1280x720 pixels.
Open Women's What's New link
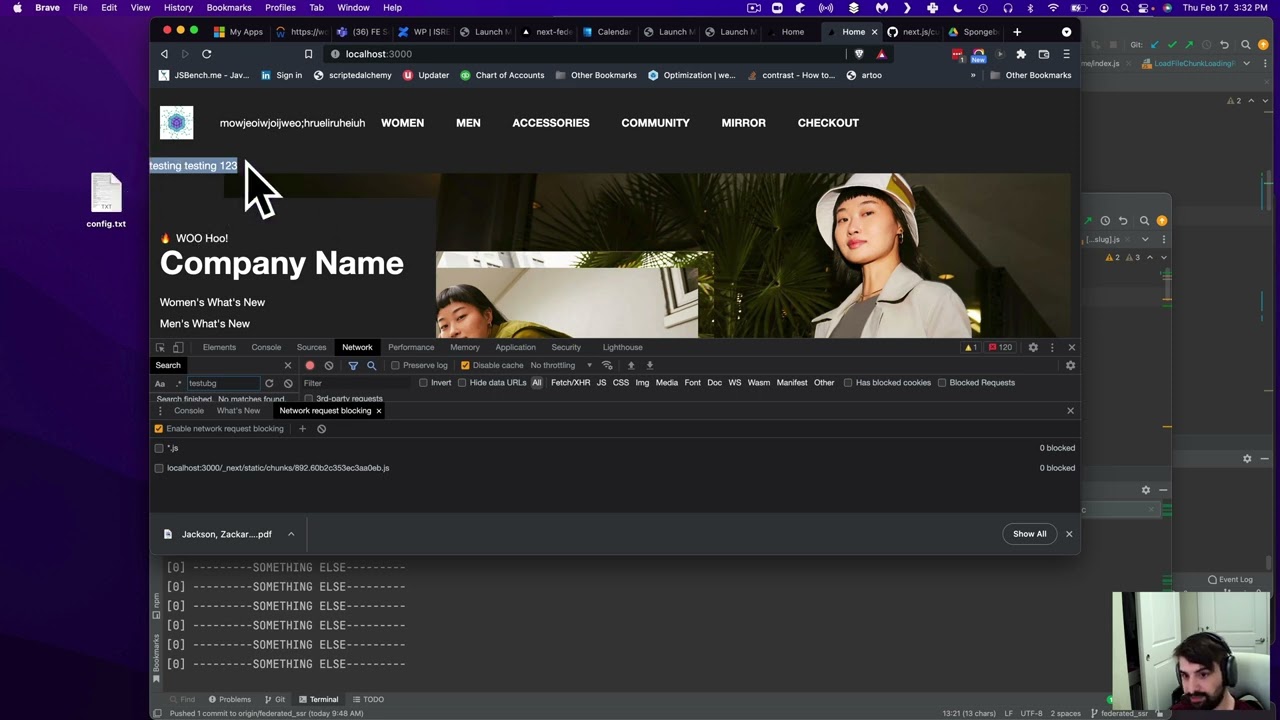[x=212, y=302]
